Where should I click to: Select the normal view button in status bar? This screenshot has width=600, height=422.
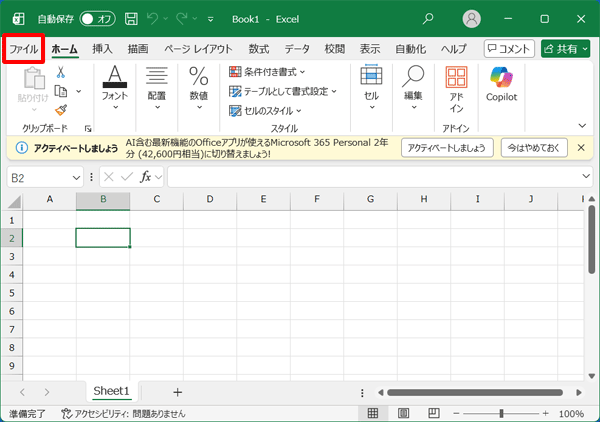372,413
